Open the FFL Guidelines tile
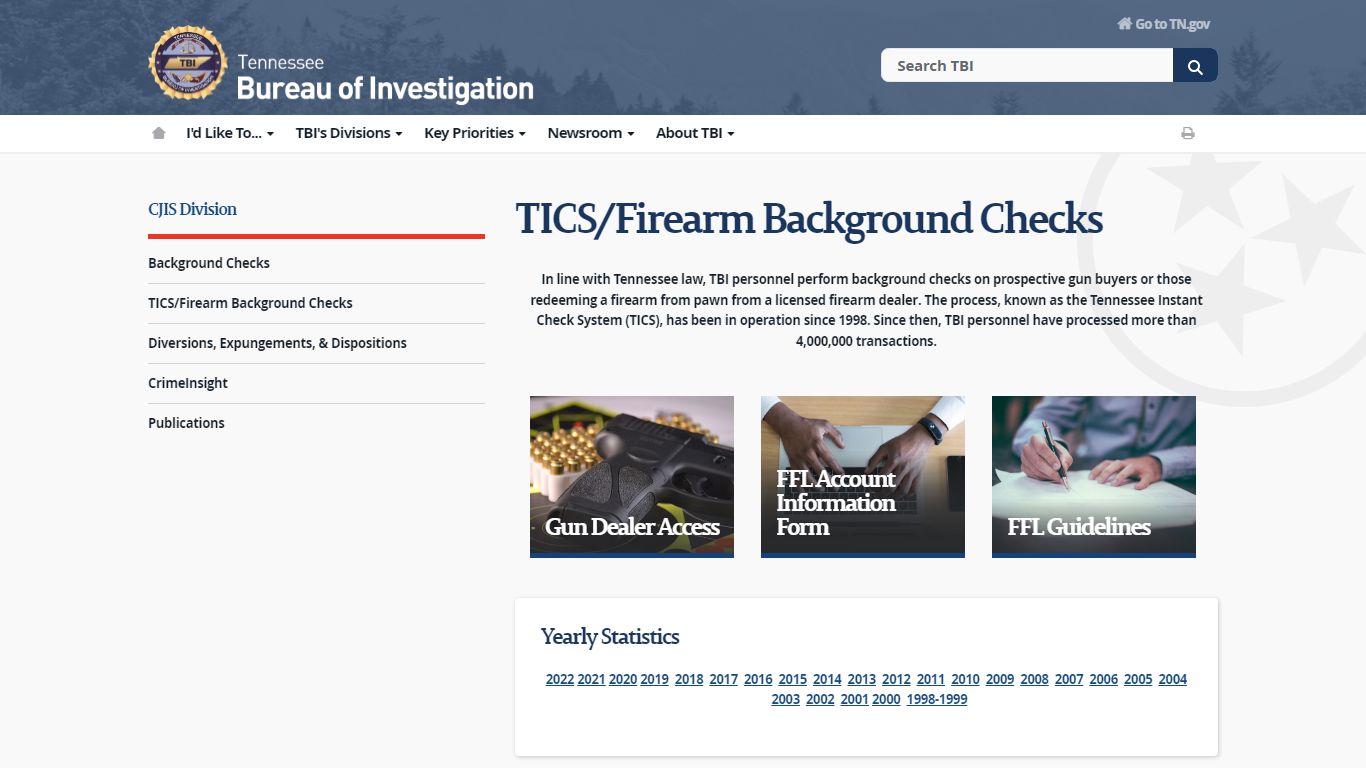The height and width of the screenshot is (768, 1366). pos(1094,477)
